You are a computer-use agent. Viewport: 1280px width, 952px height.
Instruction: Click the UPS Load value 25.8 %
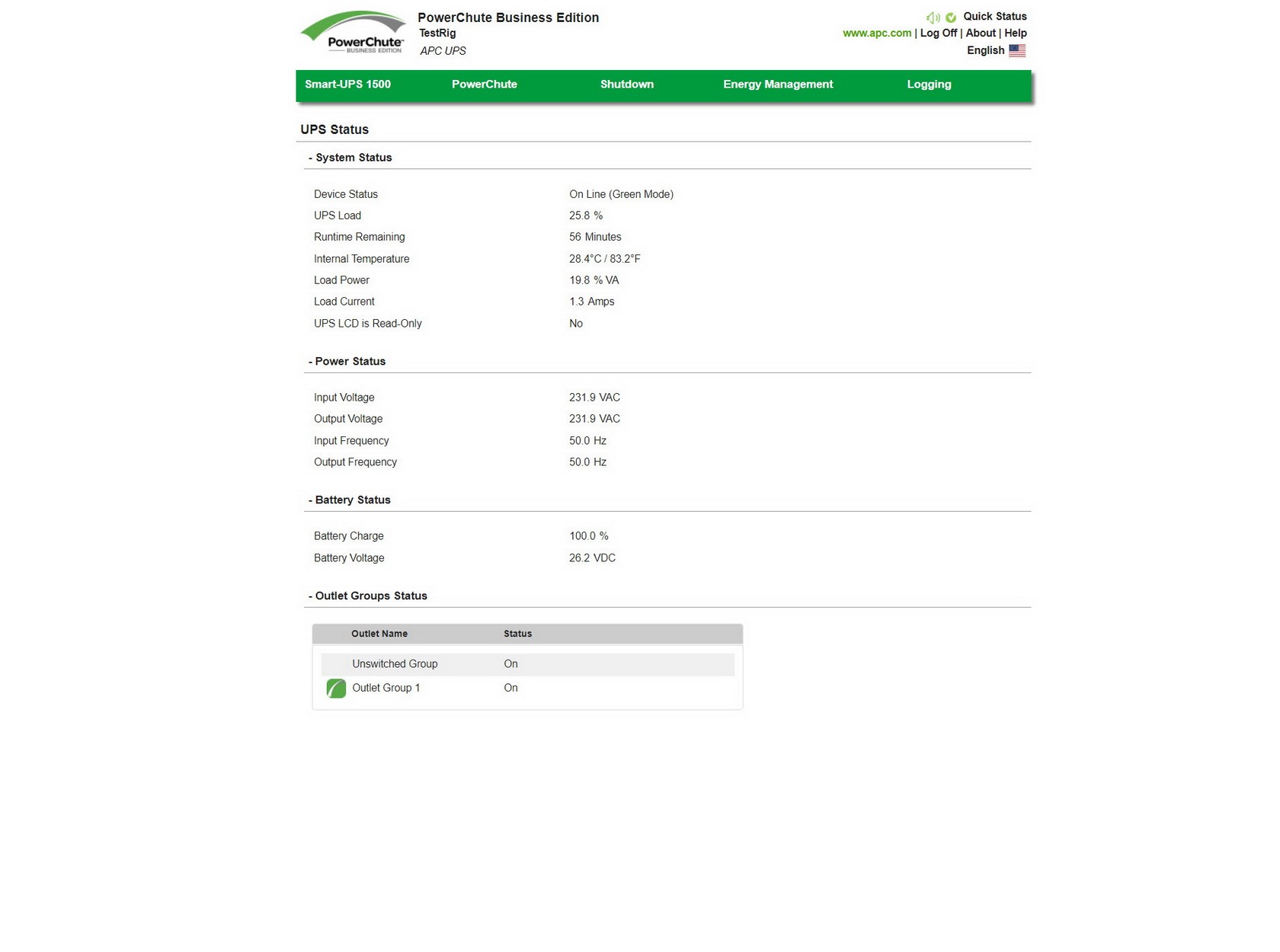coord(586,216)
